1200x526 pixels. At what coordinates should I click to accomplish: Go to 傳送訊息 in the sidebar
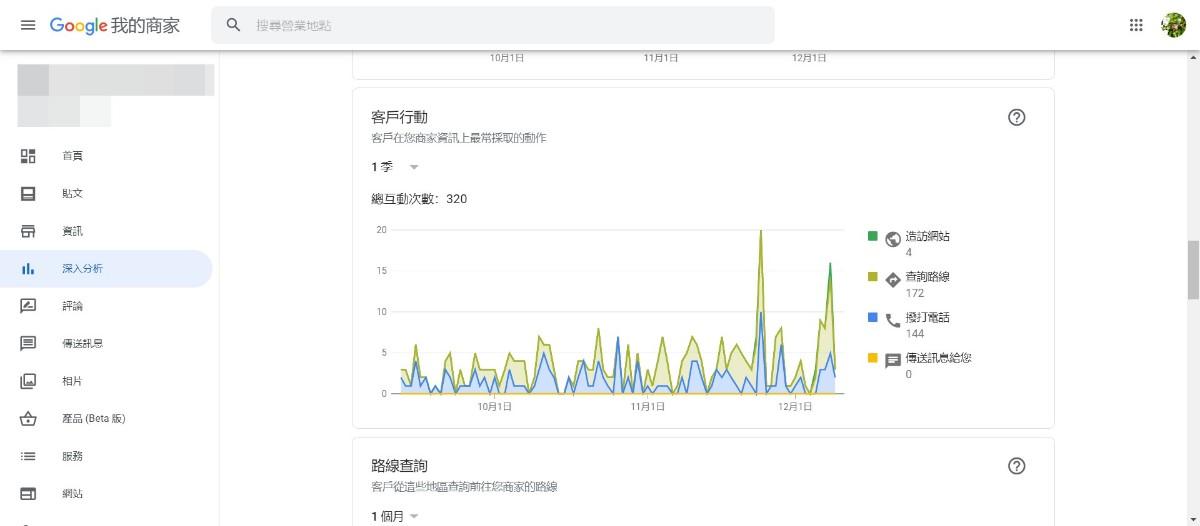[x=82, y=344]
